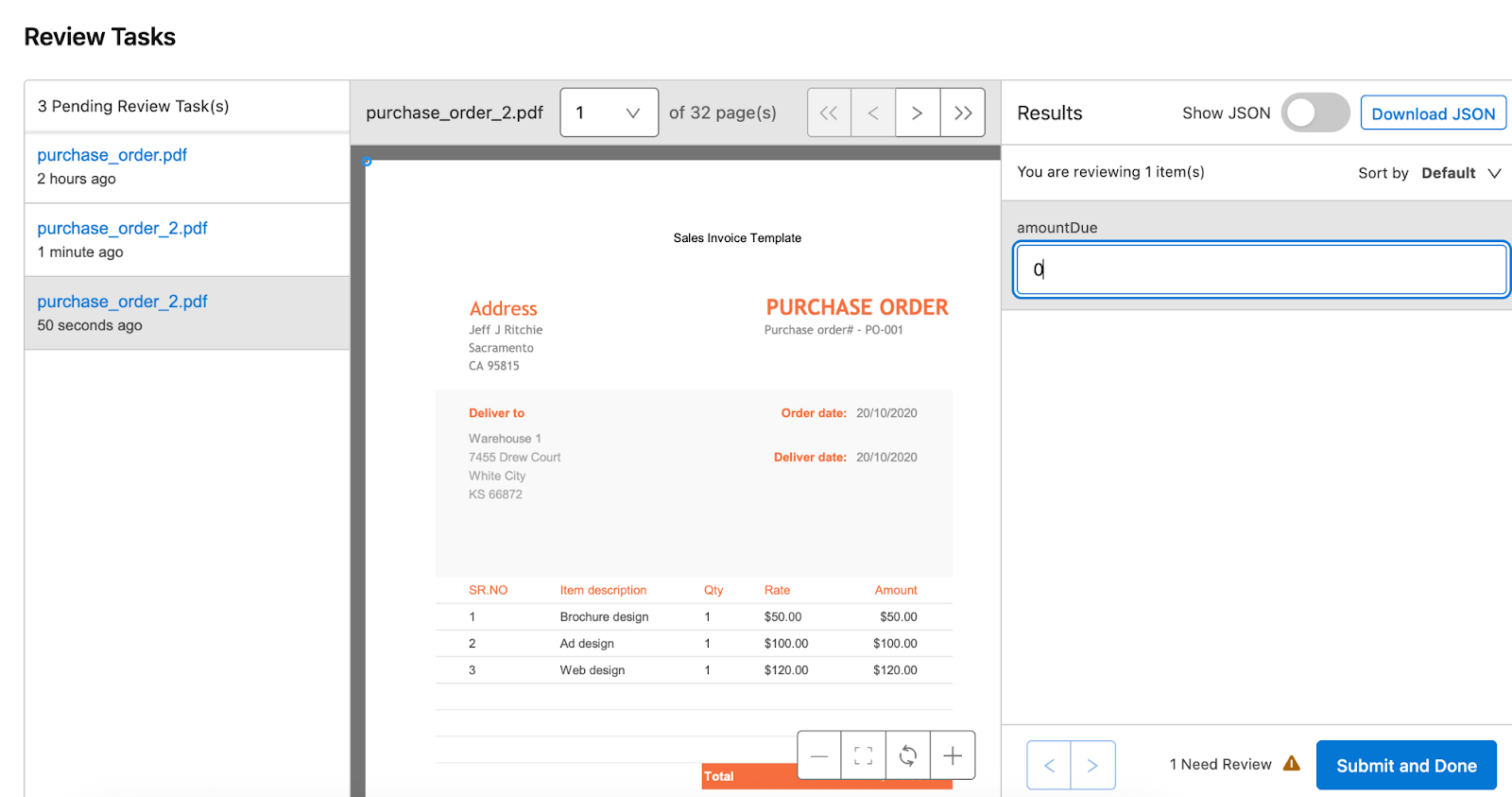Viewport: 1512px width, 797px height.
Task: Open purchase_order_2.pdf from 1 minute ago
Action: coord(187,239)
